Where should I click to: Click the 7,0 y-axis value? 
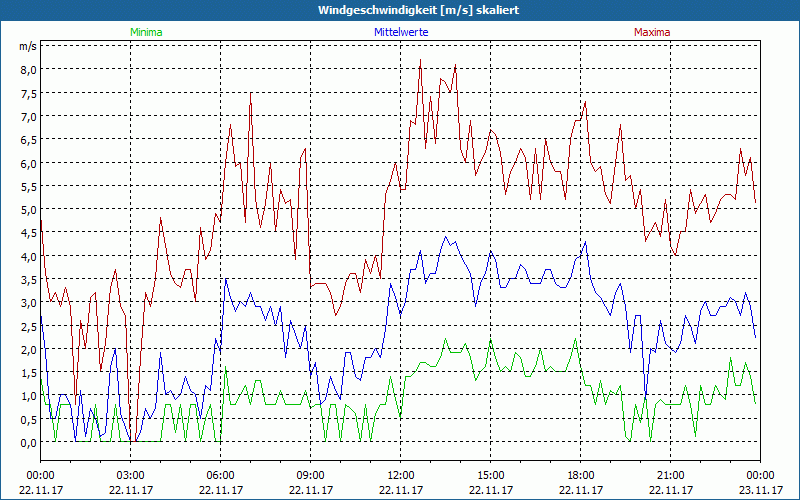[x=29, y=117]
